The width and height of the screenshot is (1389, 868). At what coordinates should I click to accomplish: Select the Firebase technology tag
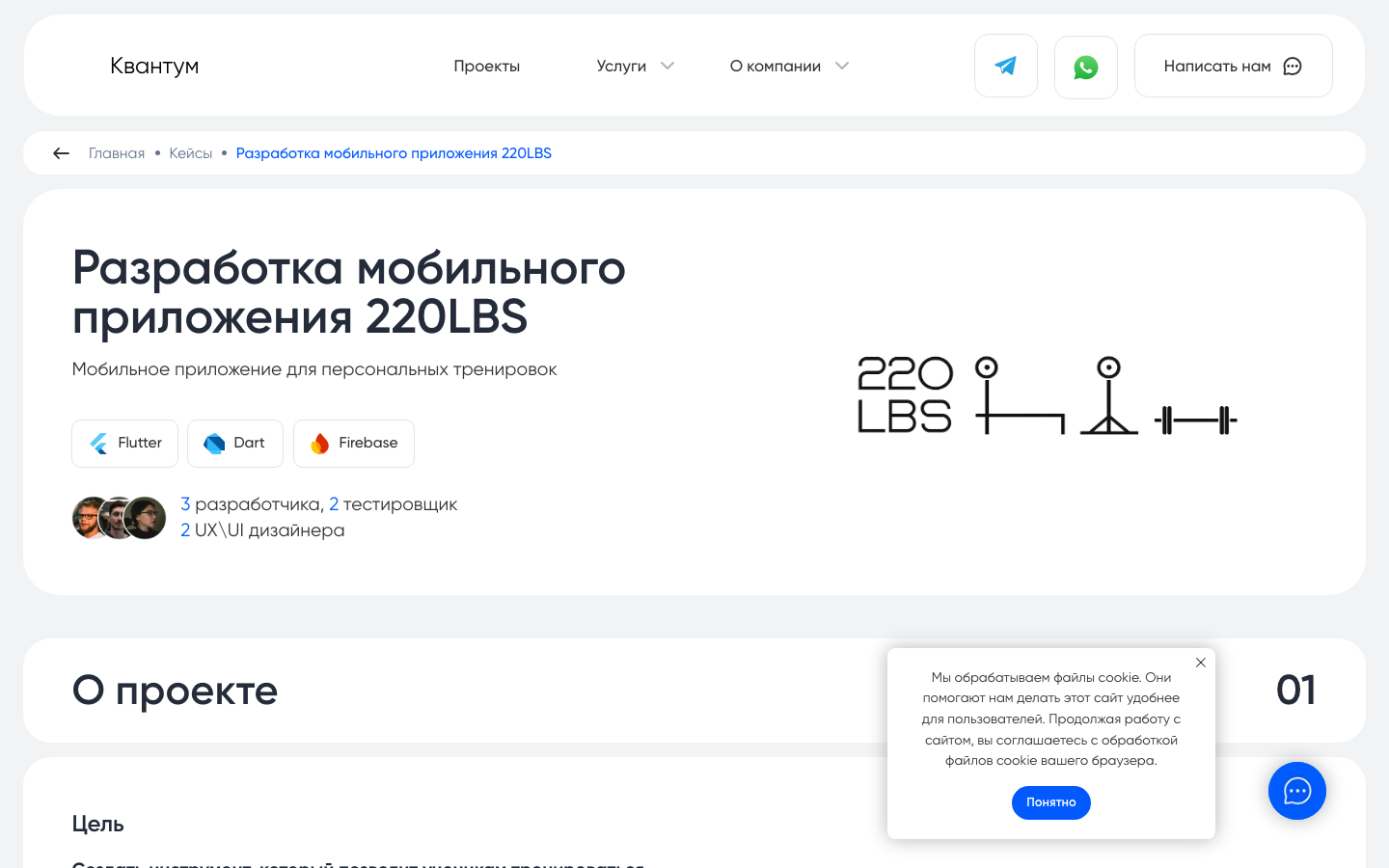point(354,444)
